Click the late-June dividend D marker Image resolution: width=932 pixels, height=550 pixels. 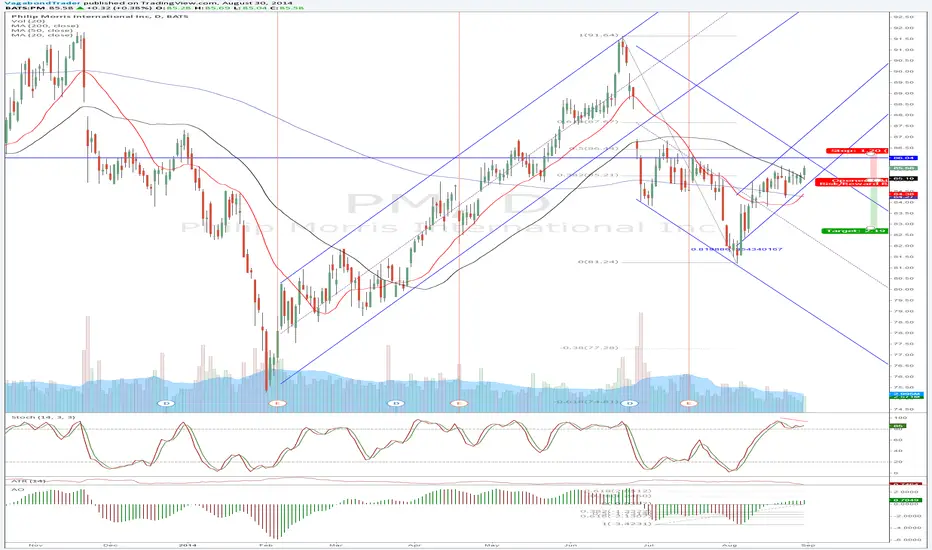630,403
